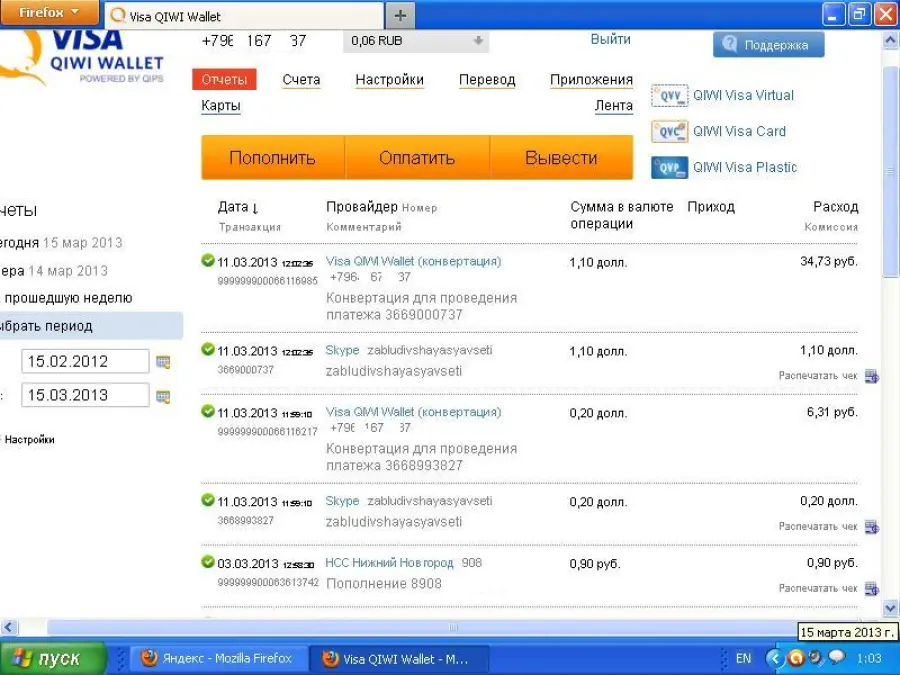Open НСС Нижний Новгород provider link
This screenshot has height=675, width=900.
pyautogui.click(x=389, y=563)
